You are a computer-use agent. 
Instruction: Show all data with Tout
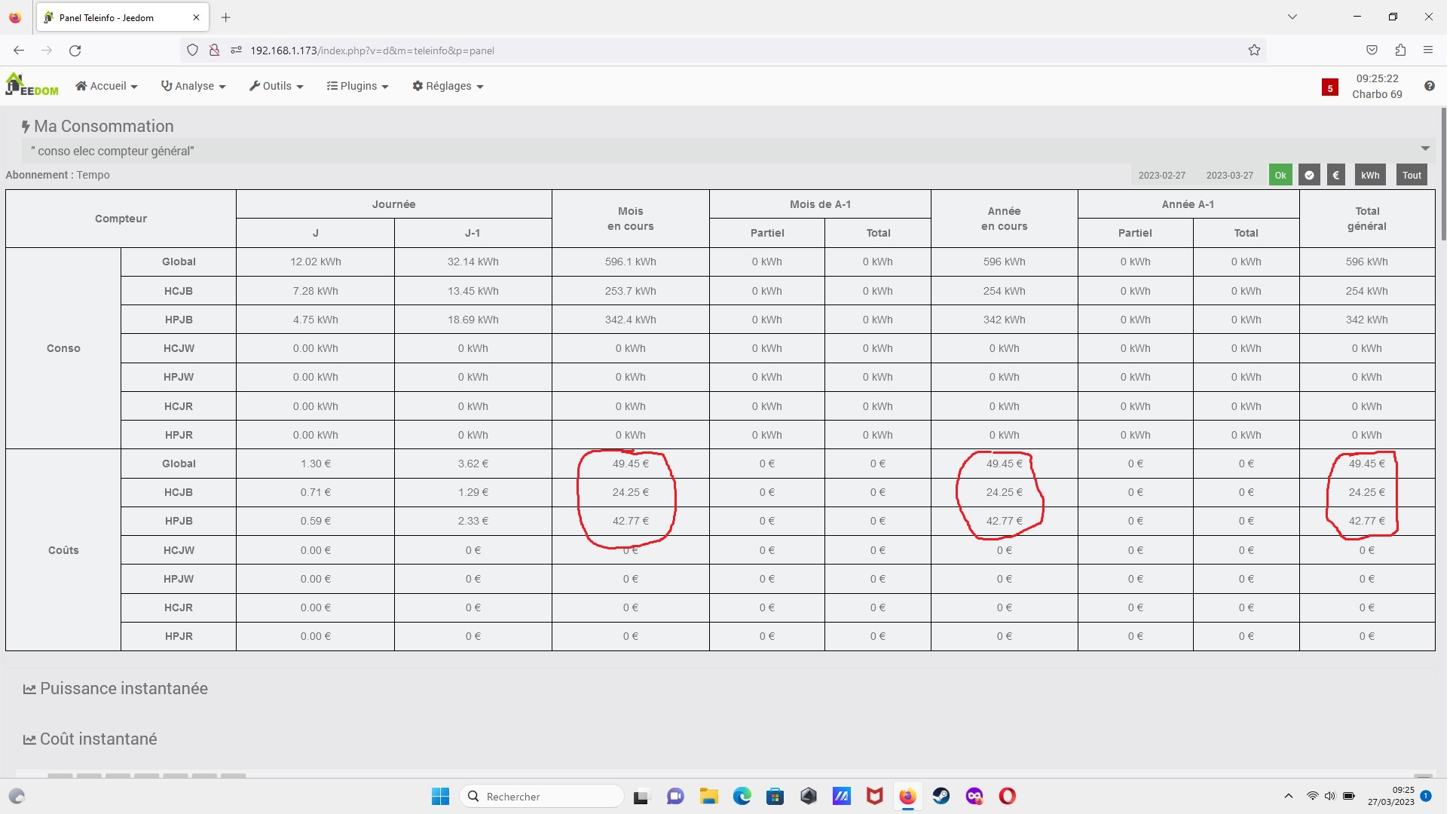1411,175
